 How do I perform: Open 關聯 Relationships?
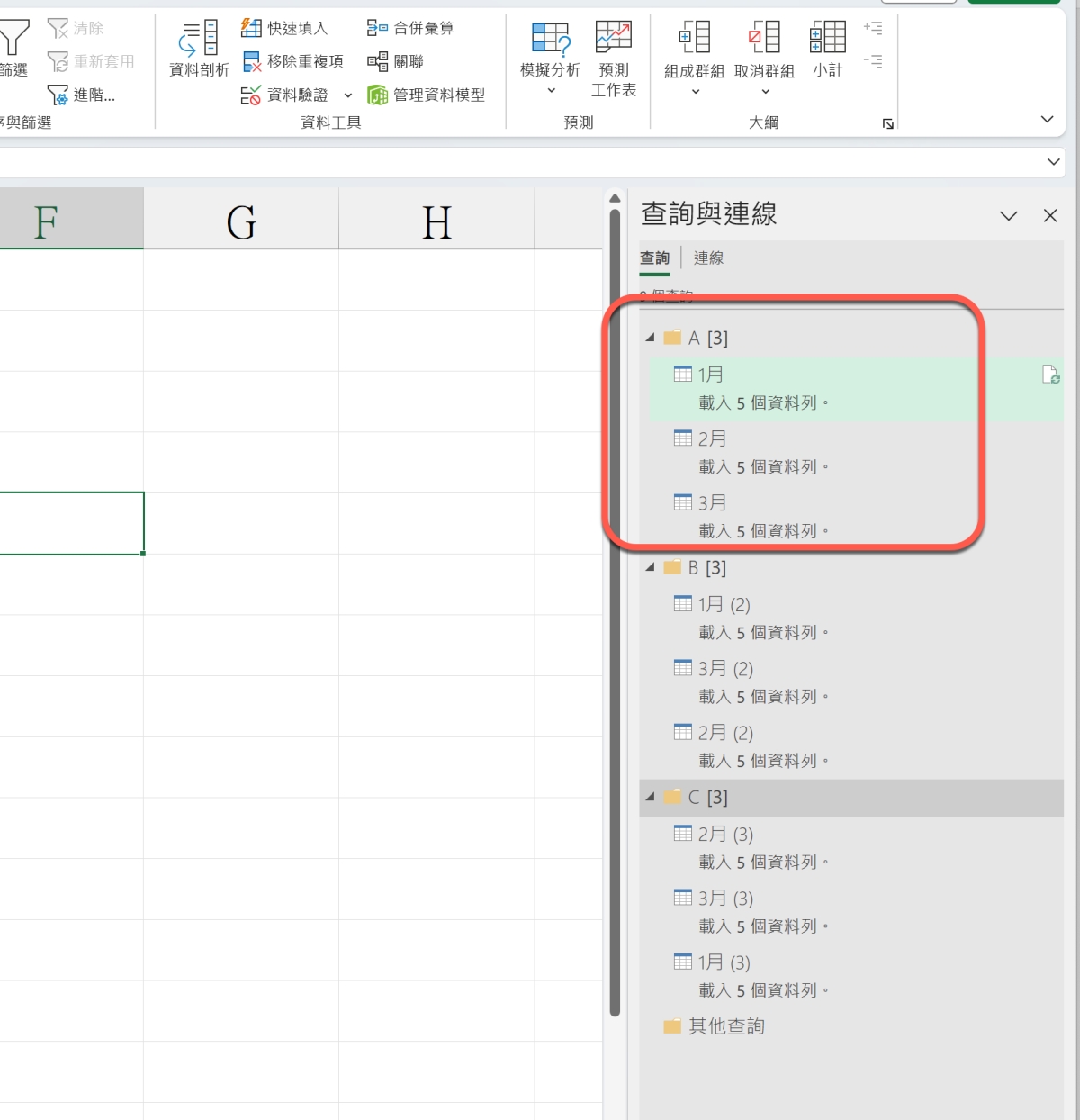(395, 61)
